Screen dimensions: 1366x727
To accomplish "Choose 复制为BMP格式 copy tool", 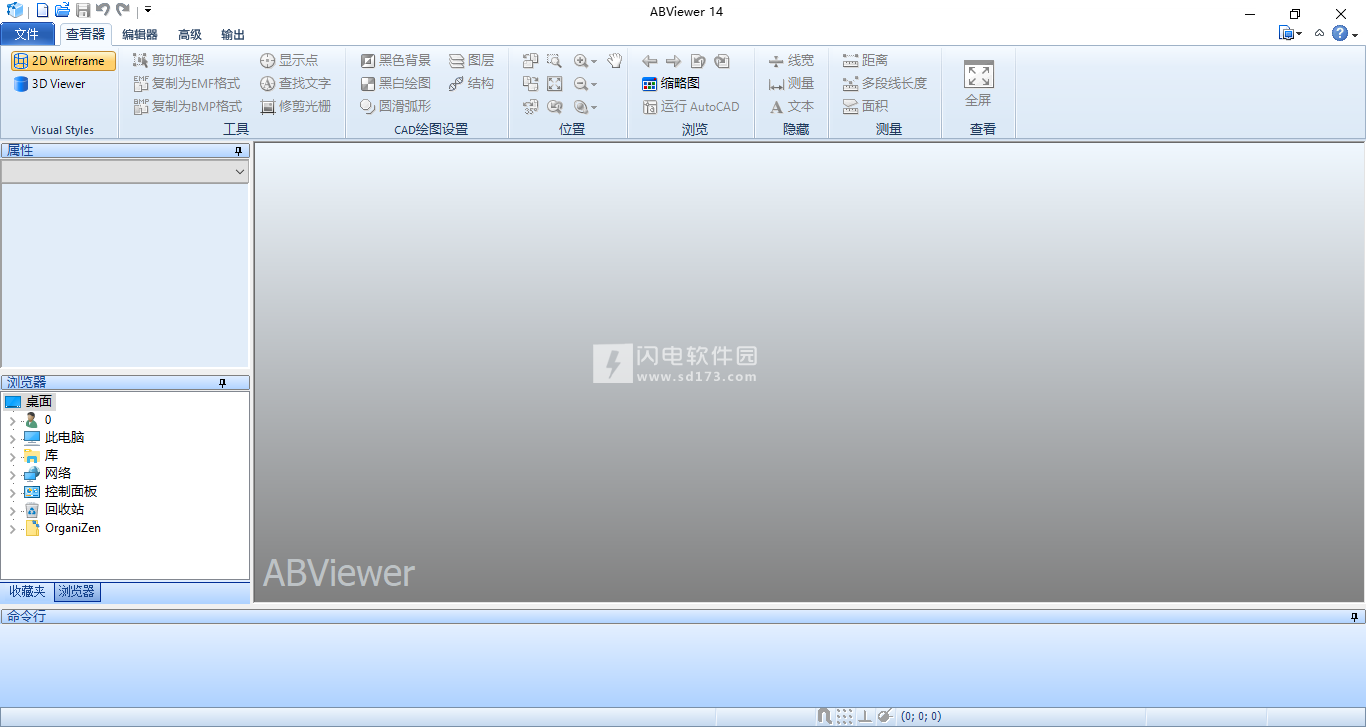I will coord(188,106).
